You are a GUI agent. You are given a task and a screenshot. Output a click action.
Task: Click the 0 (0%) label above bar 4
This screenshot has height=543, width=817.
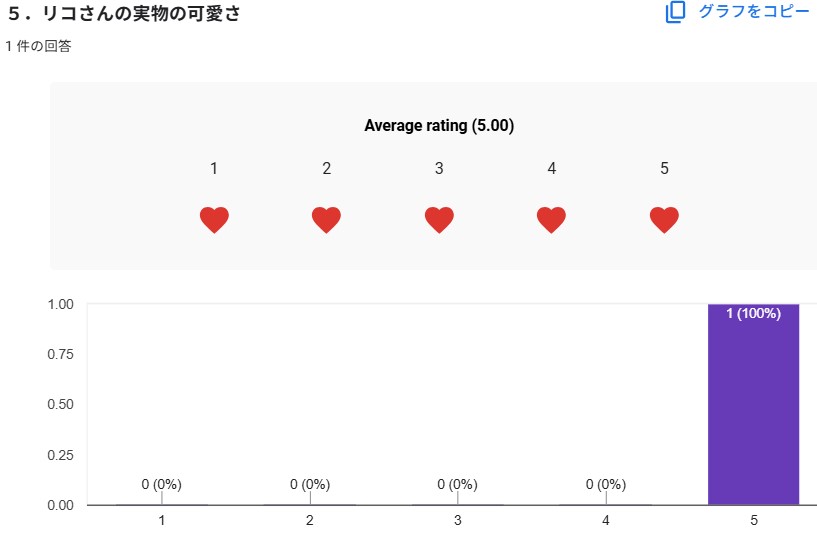[x=605, y=484]
